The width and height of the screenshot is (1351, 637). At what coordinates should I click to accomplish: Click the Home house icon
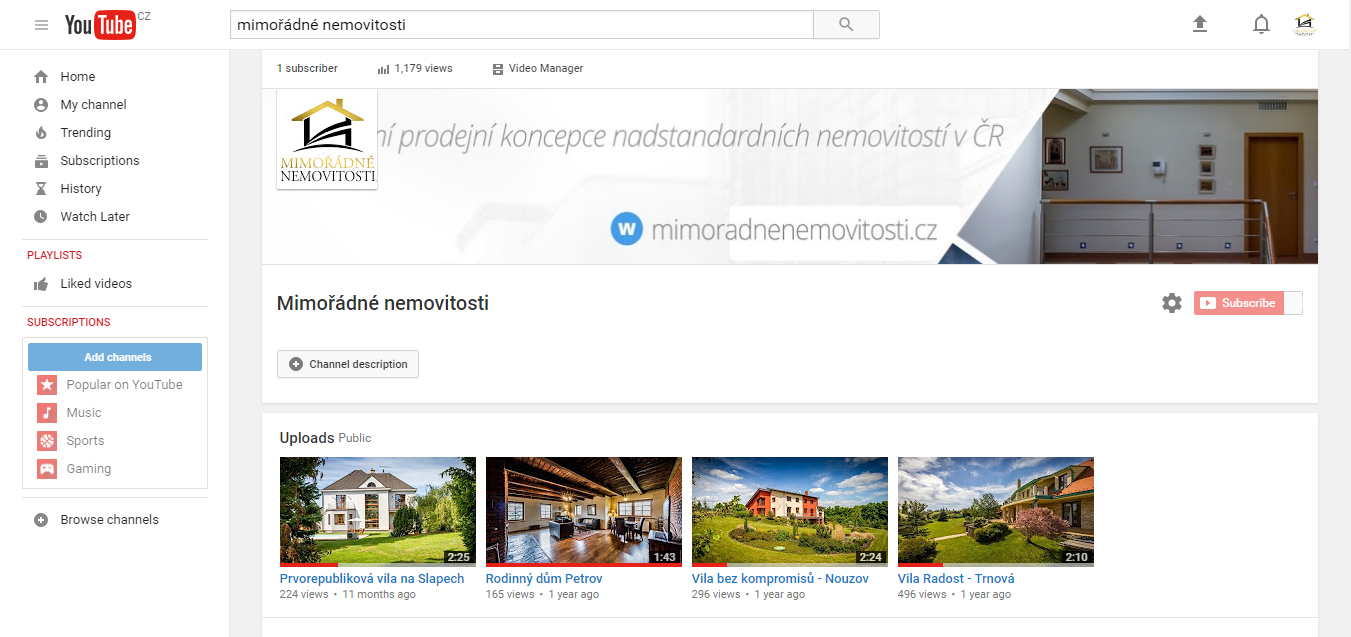41,77
